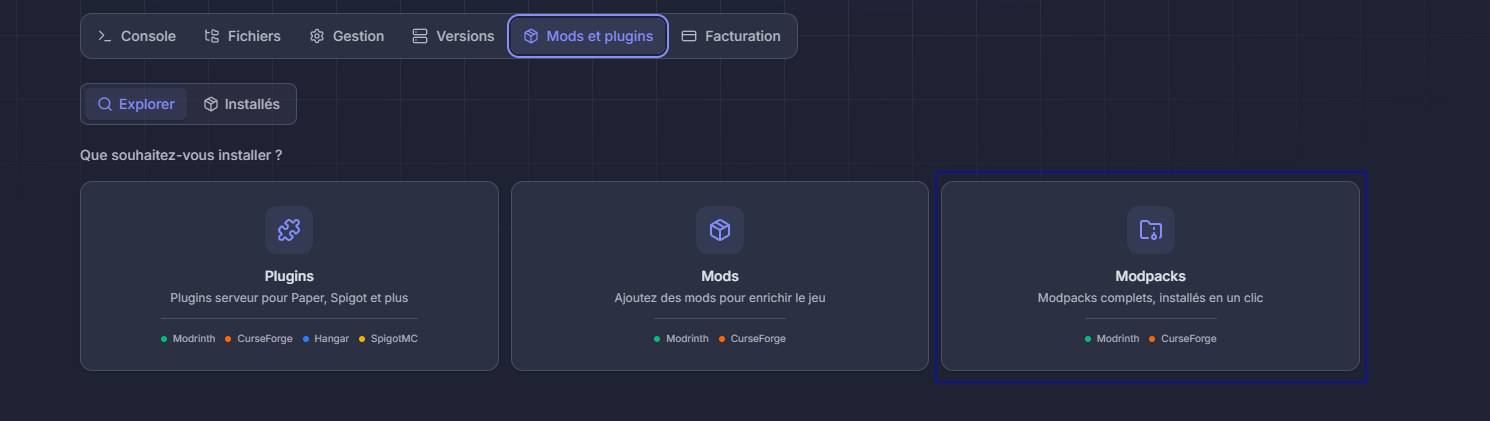
Task: Open the Modpacks card title
Action: pos(1150,276)
